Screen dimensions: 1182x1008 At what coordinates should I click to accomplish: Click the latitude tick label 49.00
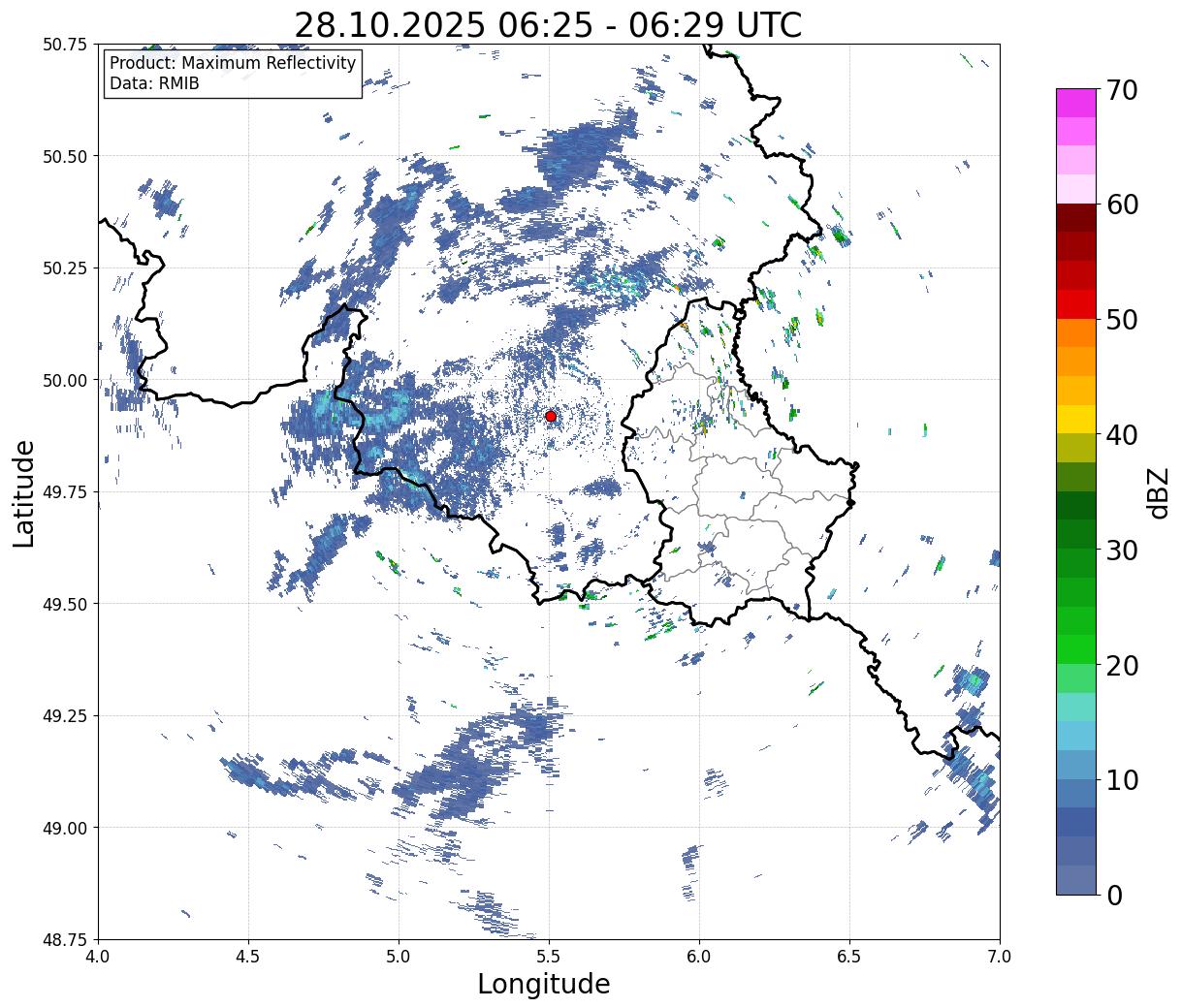(x=65, y=828)
